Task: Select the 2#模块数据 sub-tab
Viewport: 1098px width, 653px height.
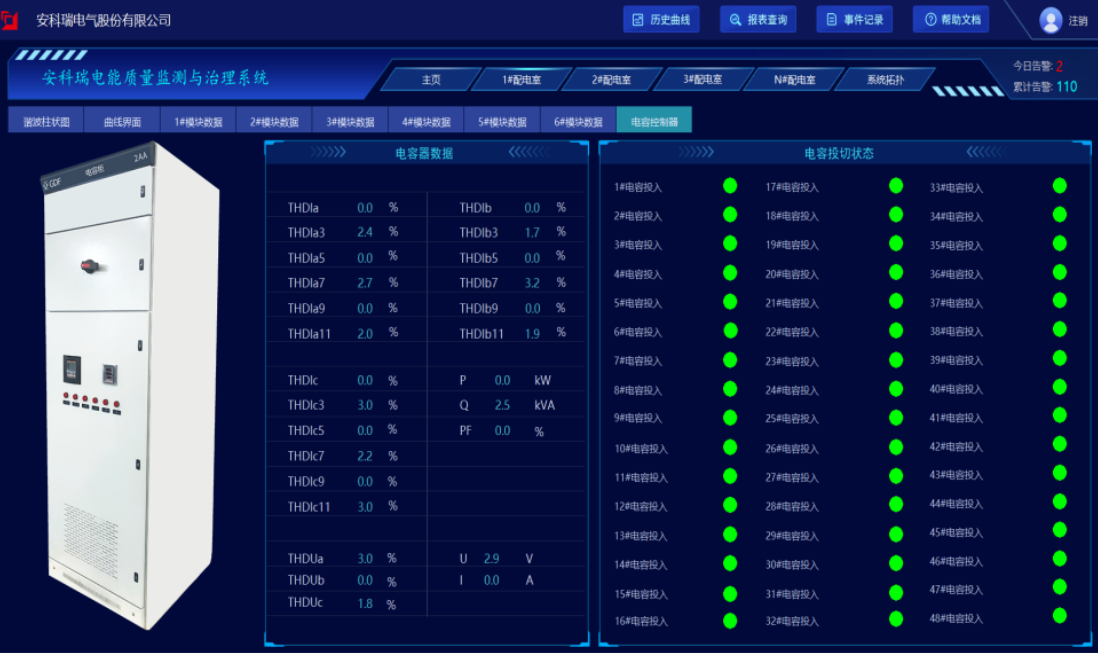Action: (x=274, y=120)
